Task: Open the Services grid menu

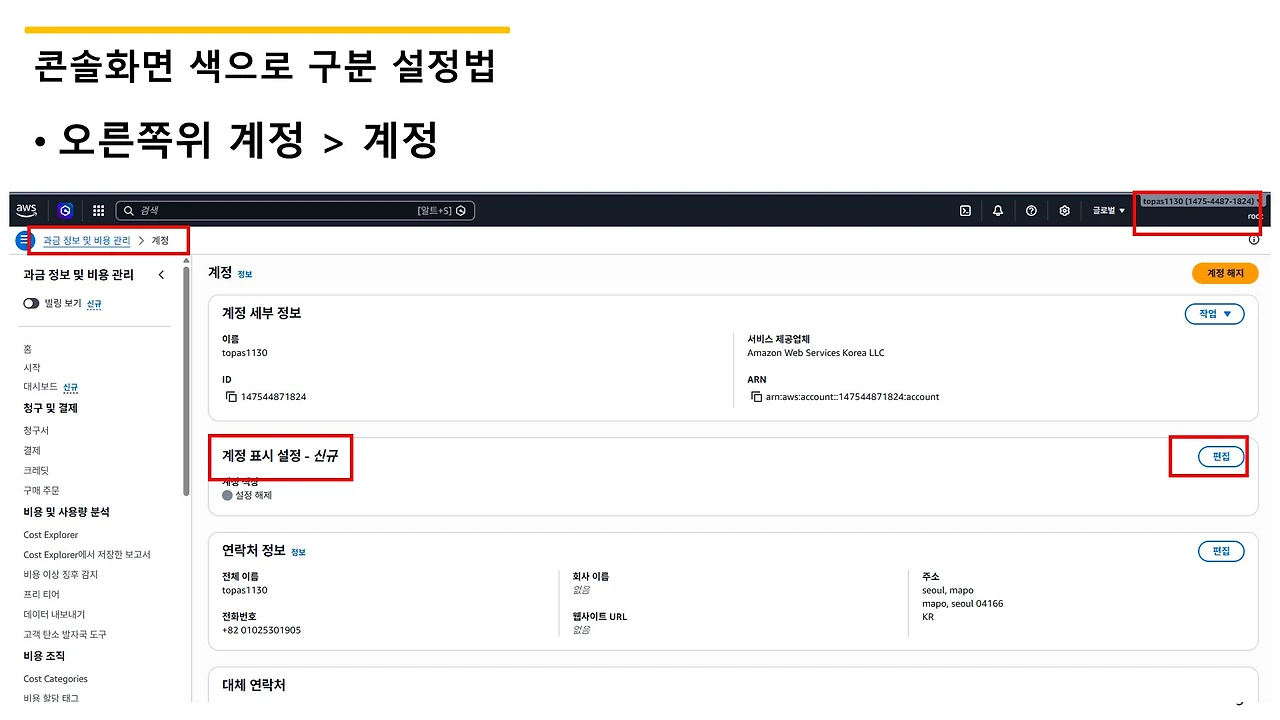Action: (98, 210)
